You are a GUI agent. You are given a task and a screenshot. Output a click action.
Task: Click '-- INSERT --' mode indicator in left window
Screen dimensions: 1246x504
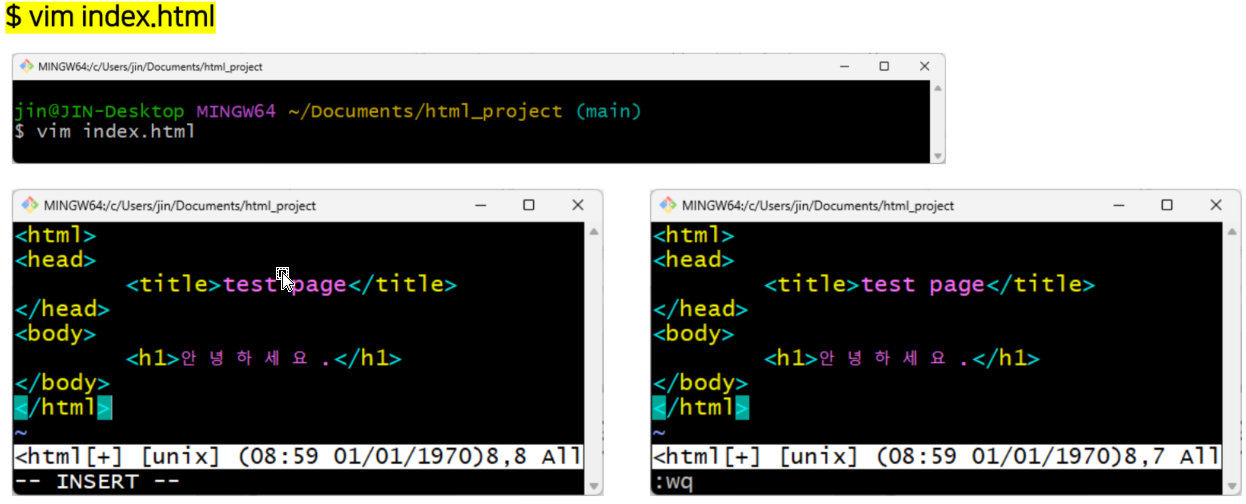(x=97, y=482)
